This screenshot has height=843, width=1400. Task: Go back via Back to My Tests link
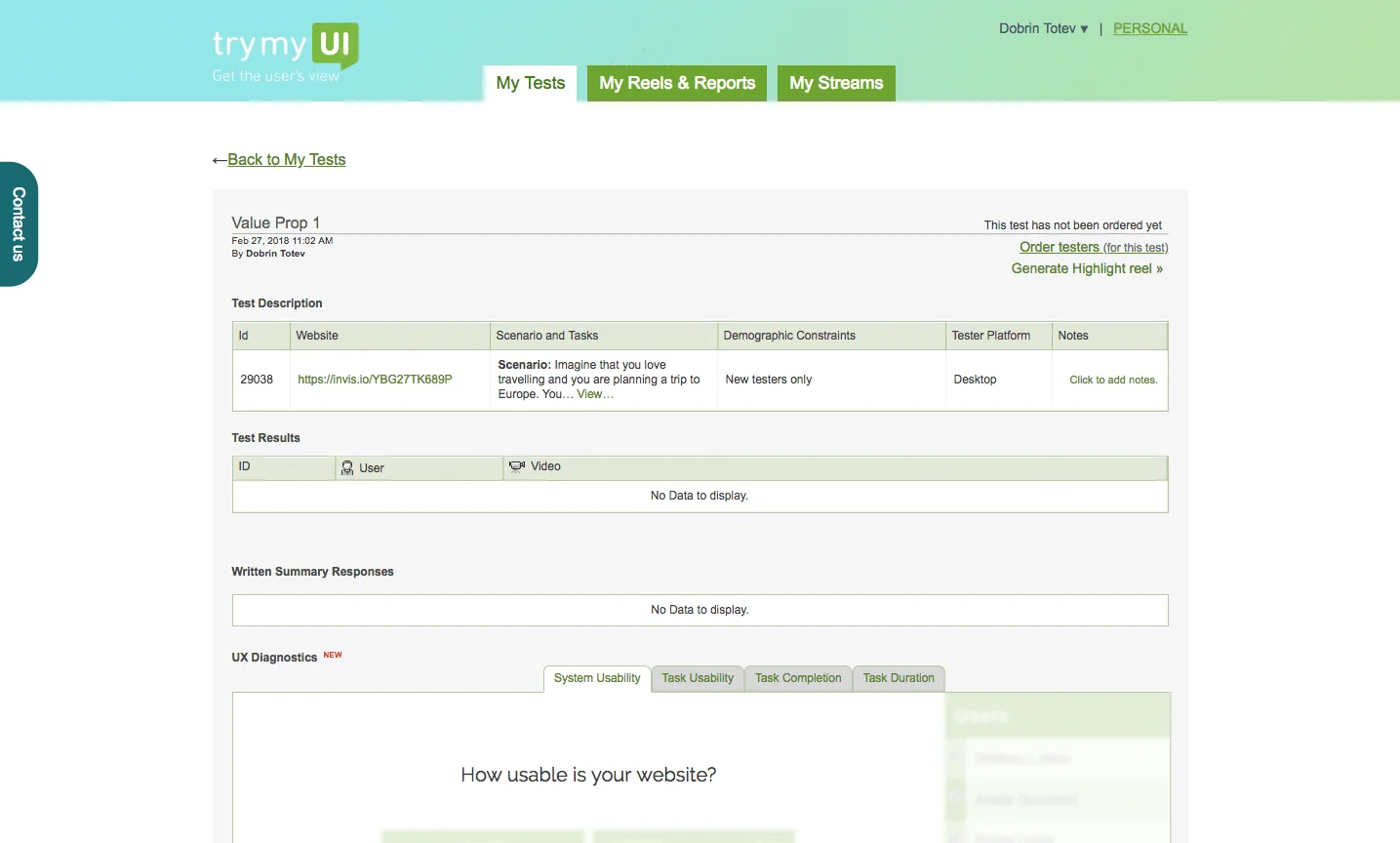click(x=287, y=159)
